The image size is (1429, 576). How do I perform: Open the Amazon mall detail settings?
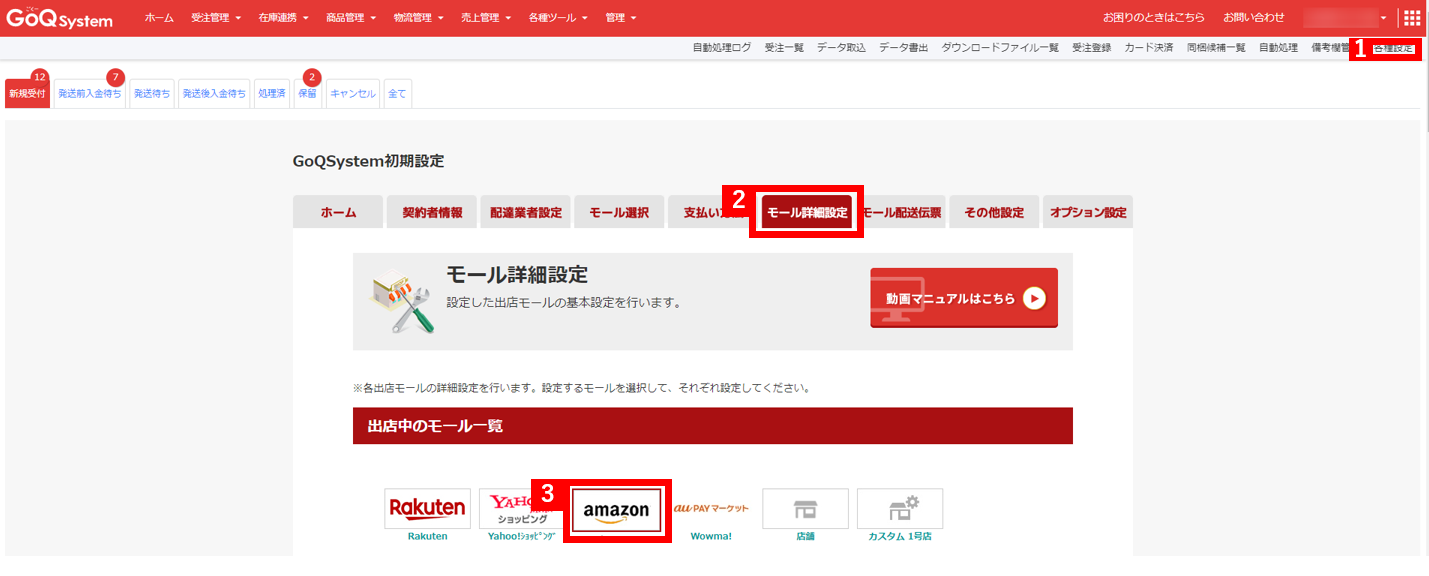[617, 510]
